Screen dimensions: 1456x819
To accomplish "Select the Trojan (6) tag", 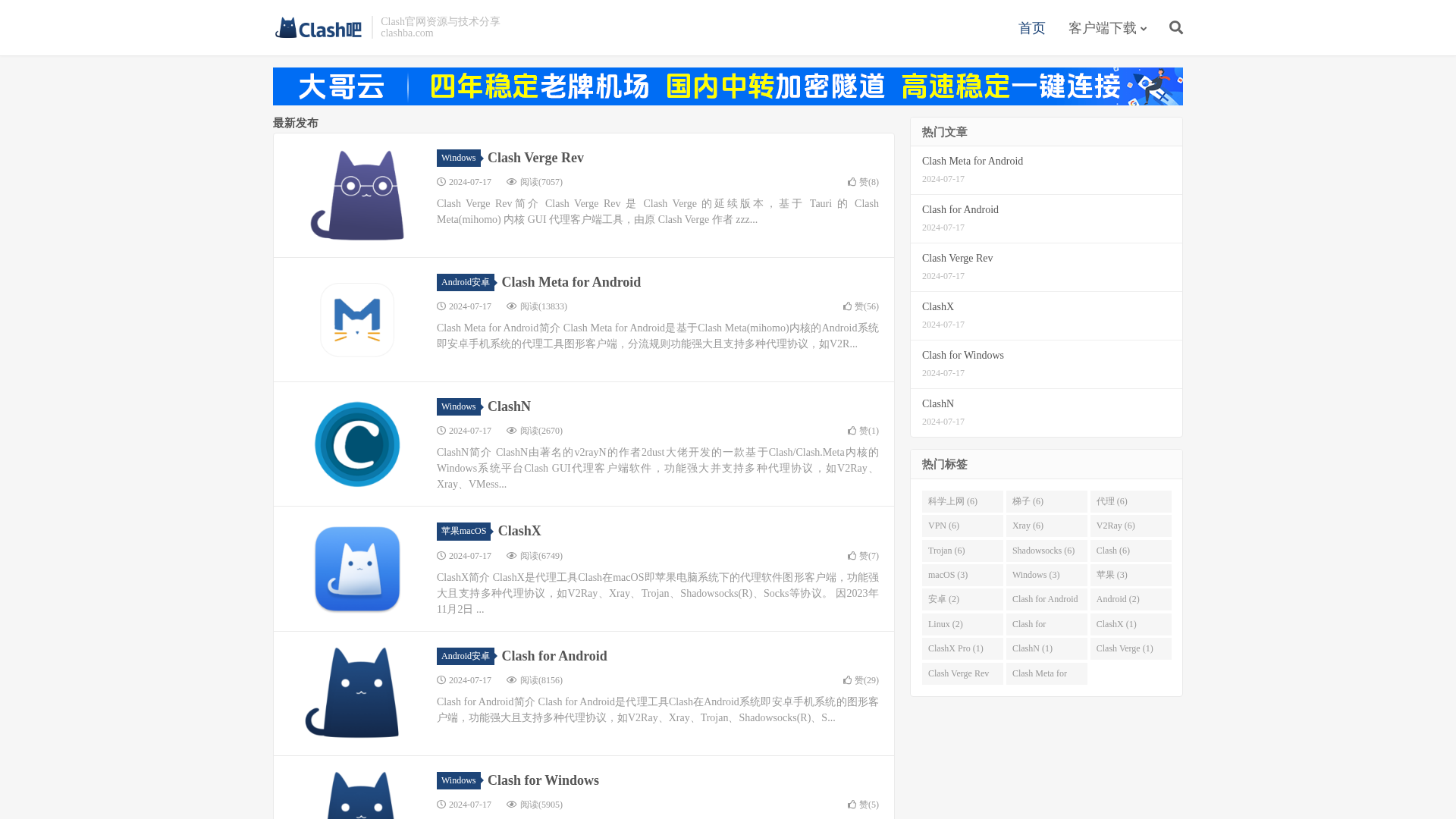I will [962, 551].
